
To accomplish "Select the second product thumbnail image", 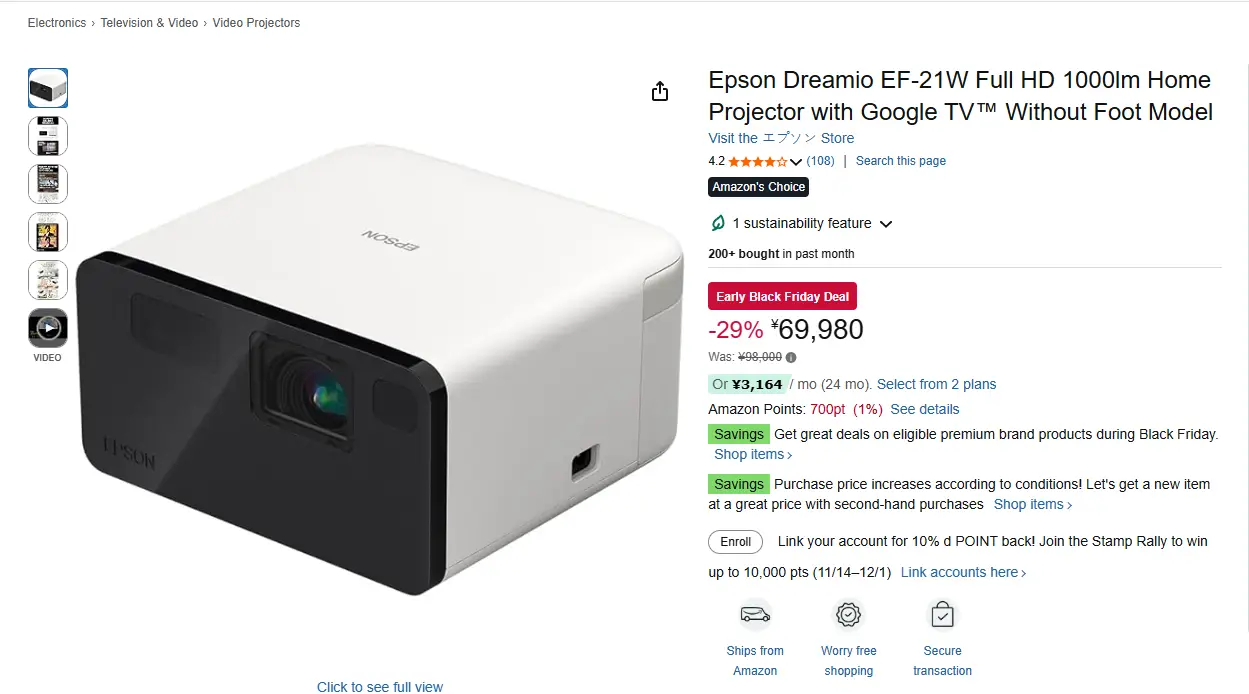I will click(x=48, y=136).
